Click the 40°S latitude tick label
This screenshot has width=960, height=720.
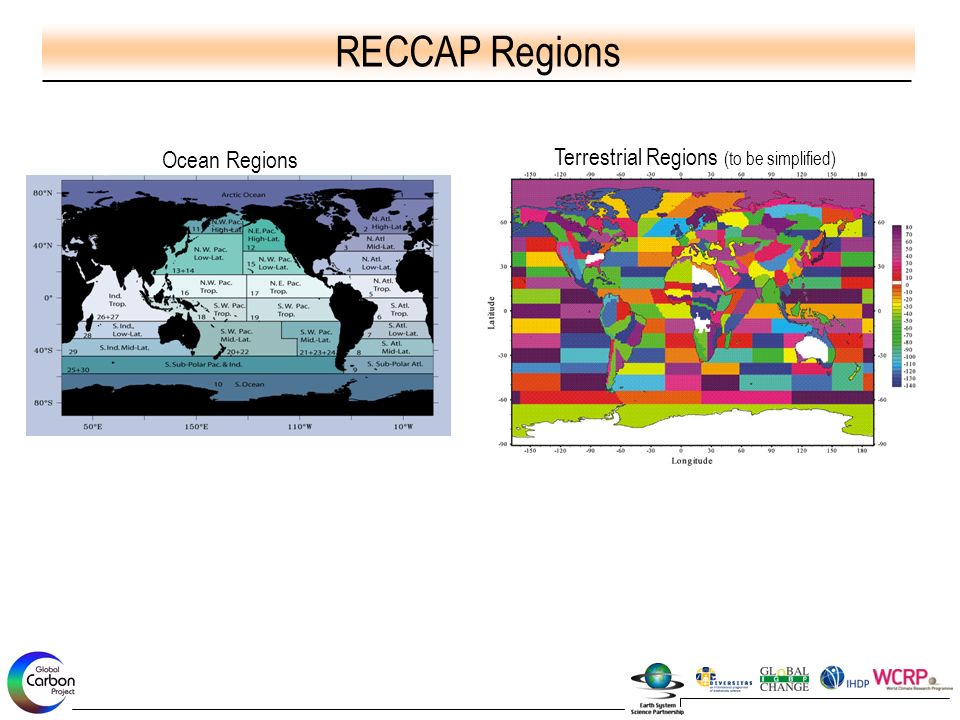coord(43,351)
